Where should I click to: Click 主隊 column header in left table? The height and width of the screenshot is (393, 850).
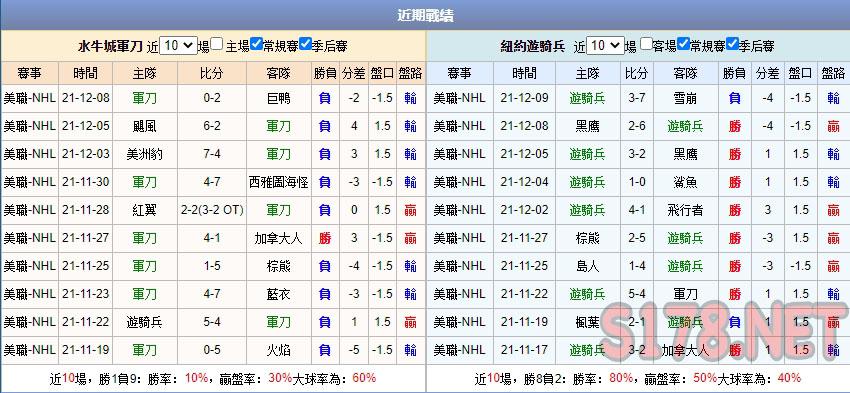pyautogui.click(x=145, y=73)
